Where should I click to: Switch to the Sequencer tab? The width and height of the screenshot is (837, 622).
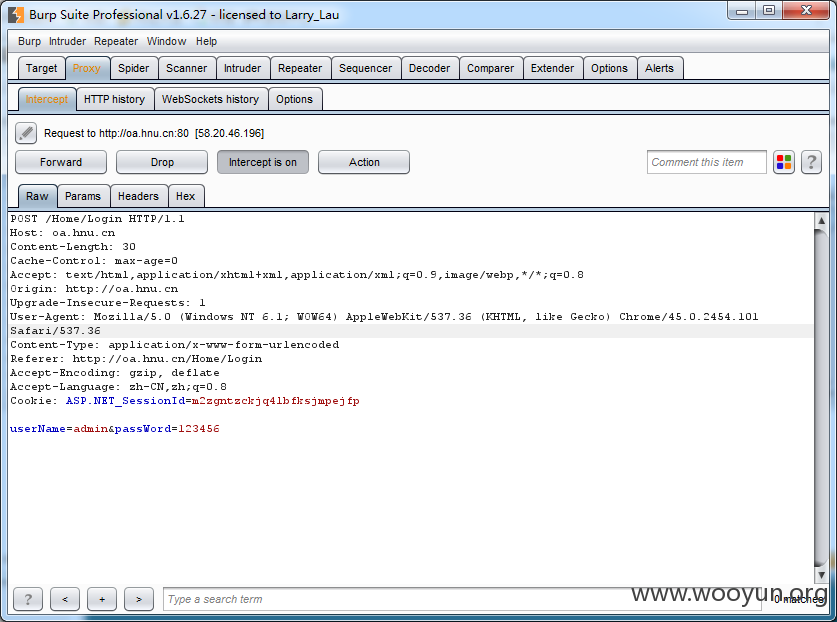366,68
